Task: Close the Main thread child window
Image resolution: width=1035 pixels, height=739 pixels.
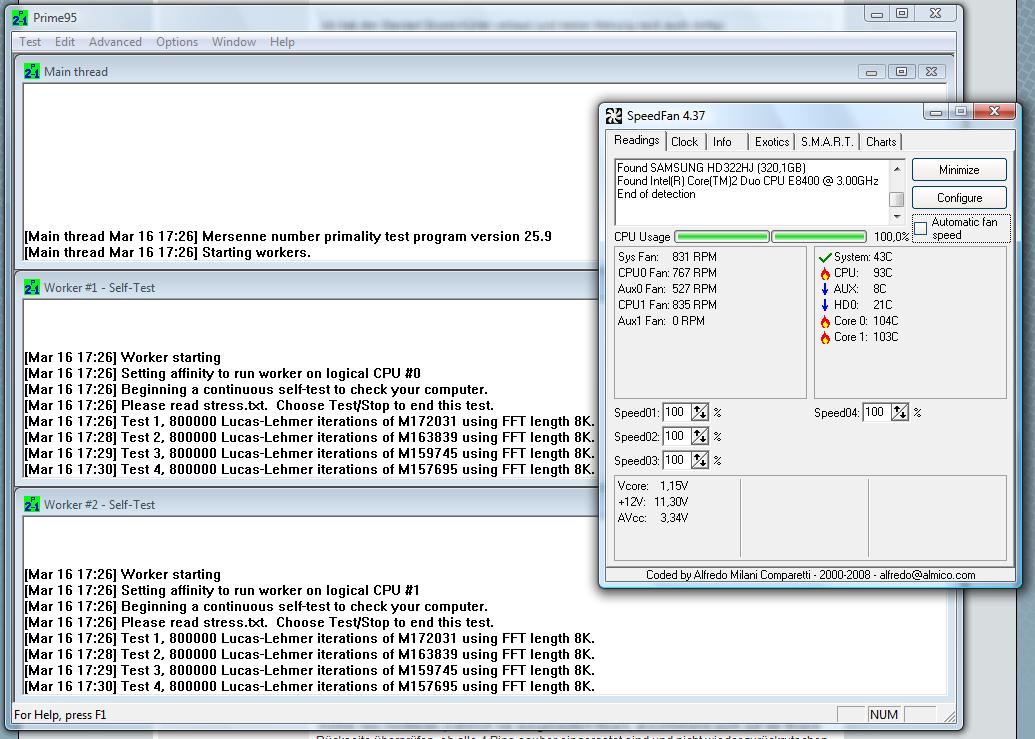Action: pos(931,71)
